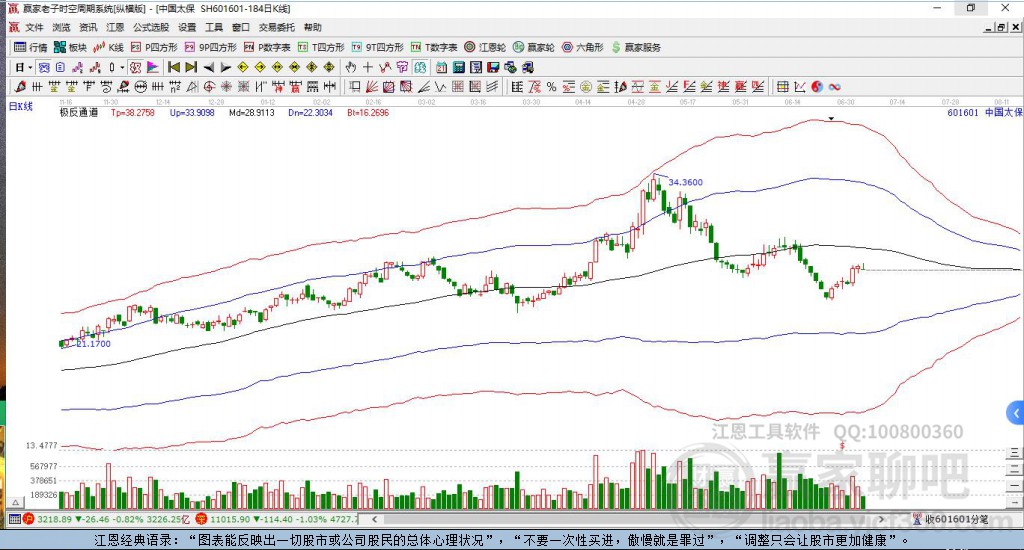Click the first yellow diamond left-arrow icon
Viewport: 1024px width, 550px height.
point(242,67)
